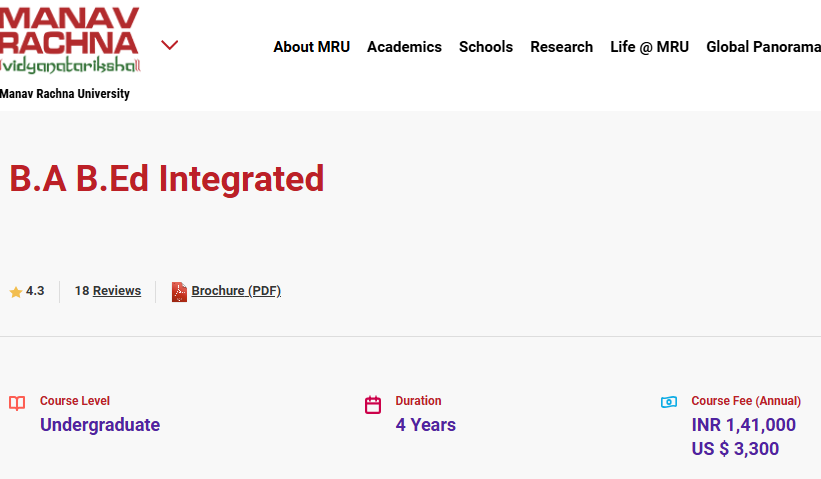Open the Schools menu item
The height and width of the screenshot is (479, 821).
pyautogui.click(x=486, y=47)
